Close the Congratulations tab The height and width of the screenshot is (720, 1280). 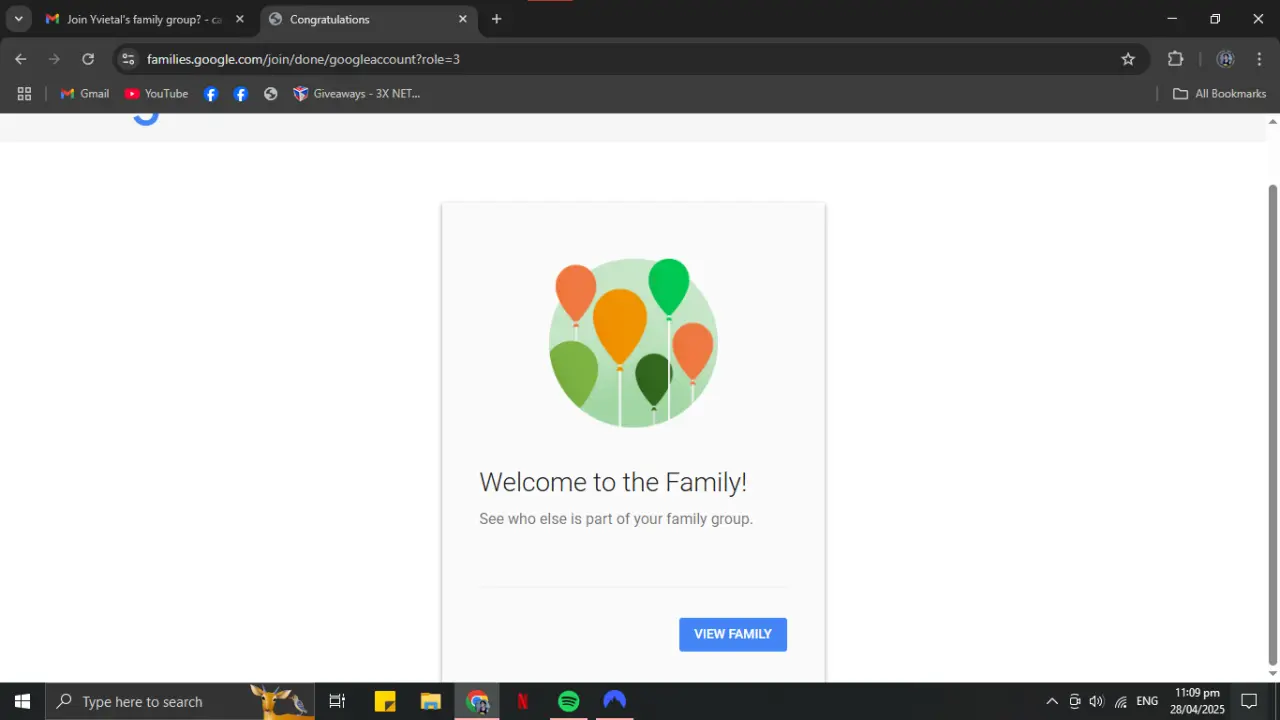[462, 19]
